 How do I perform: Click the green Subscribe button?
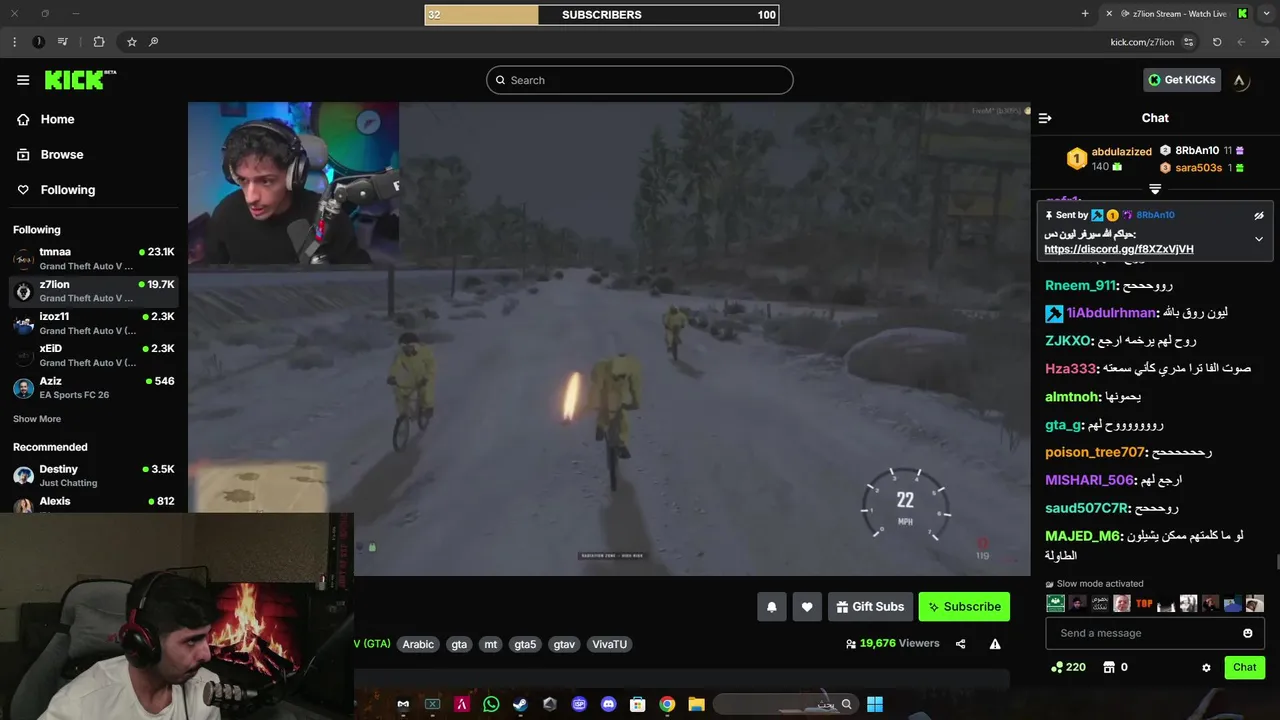[964, 607]
